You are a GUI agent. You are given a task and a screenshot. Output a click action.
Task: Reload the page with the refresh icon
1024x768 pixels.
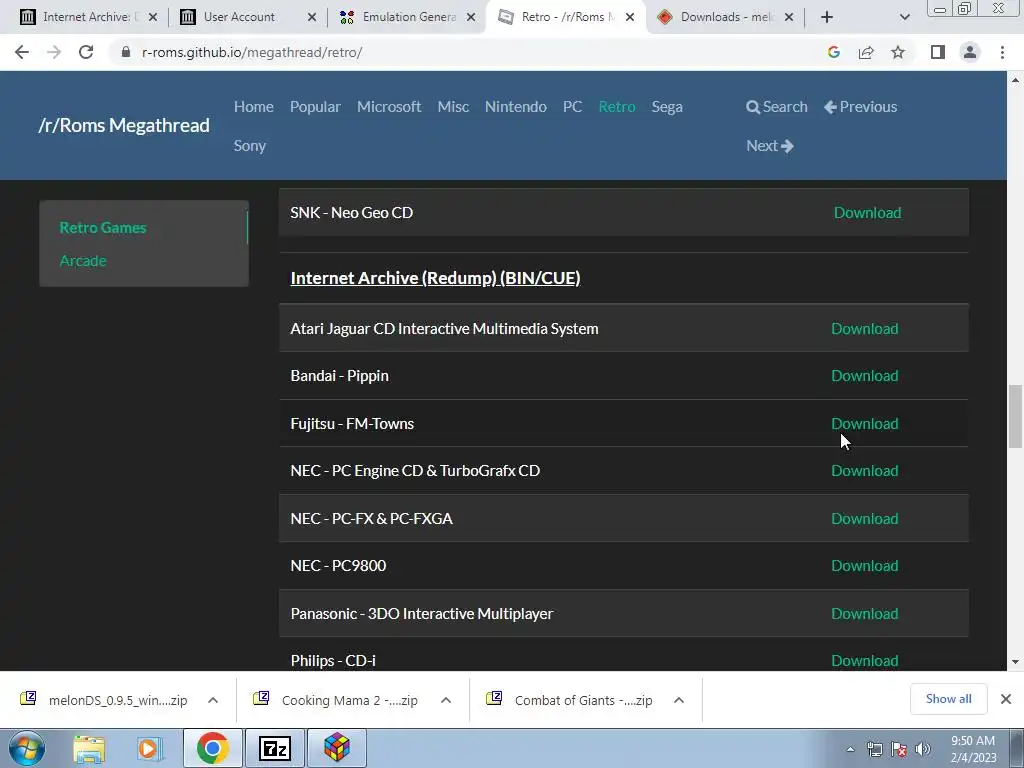pyautogui.click(x=86, y=52)
